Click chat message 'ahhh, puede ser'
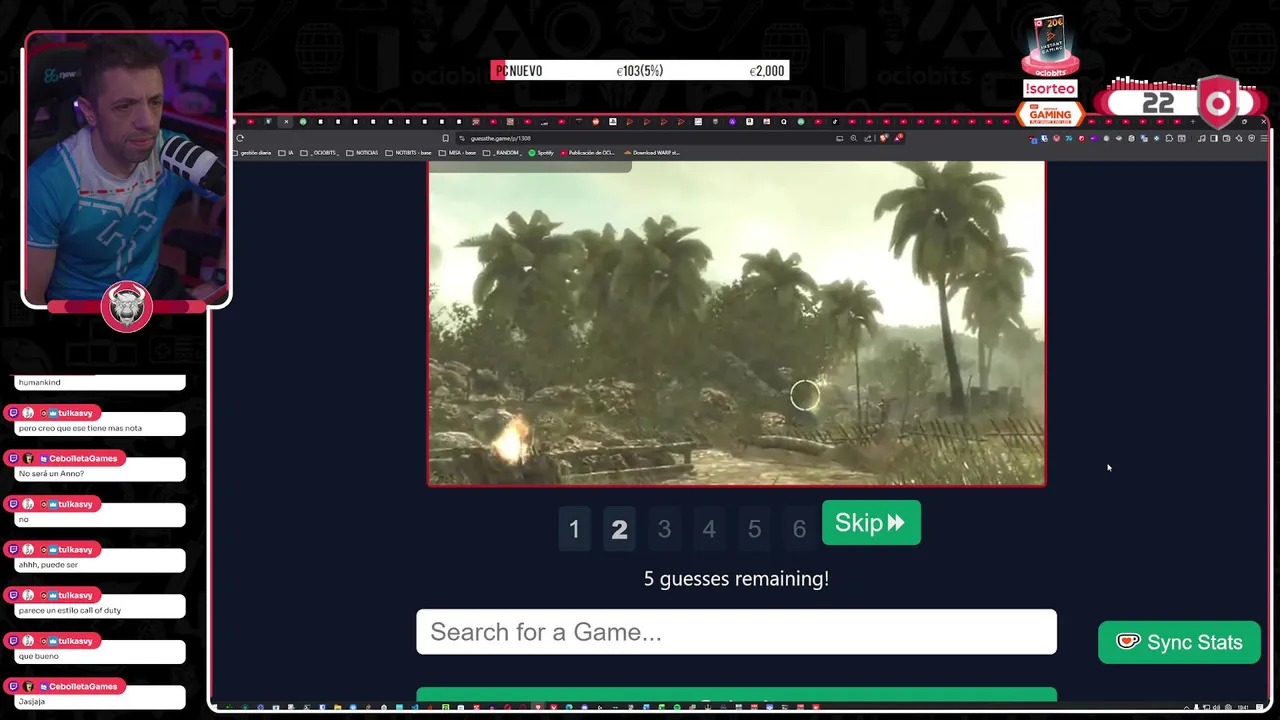Viewport: 1280px width, 720px height. 50,565
